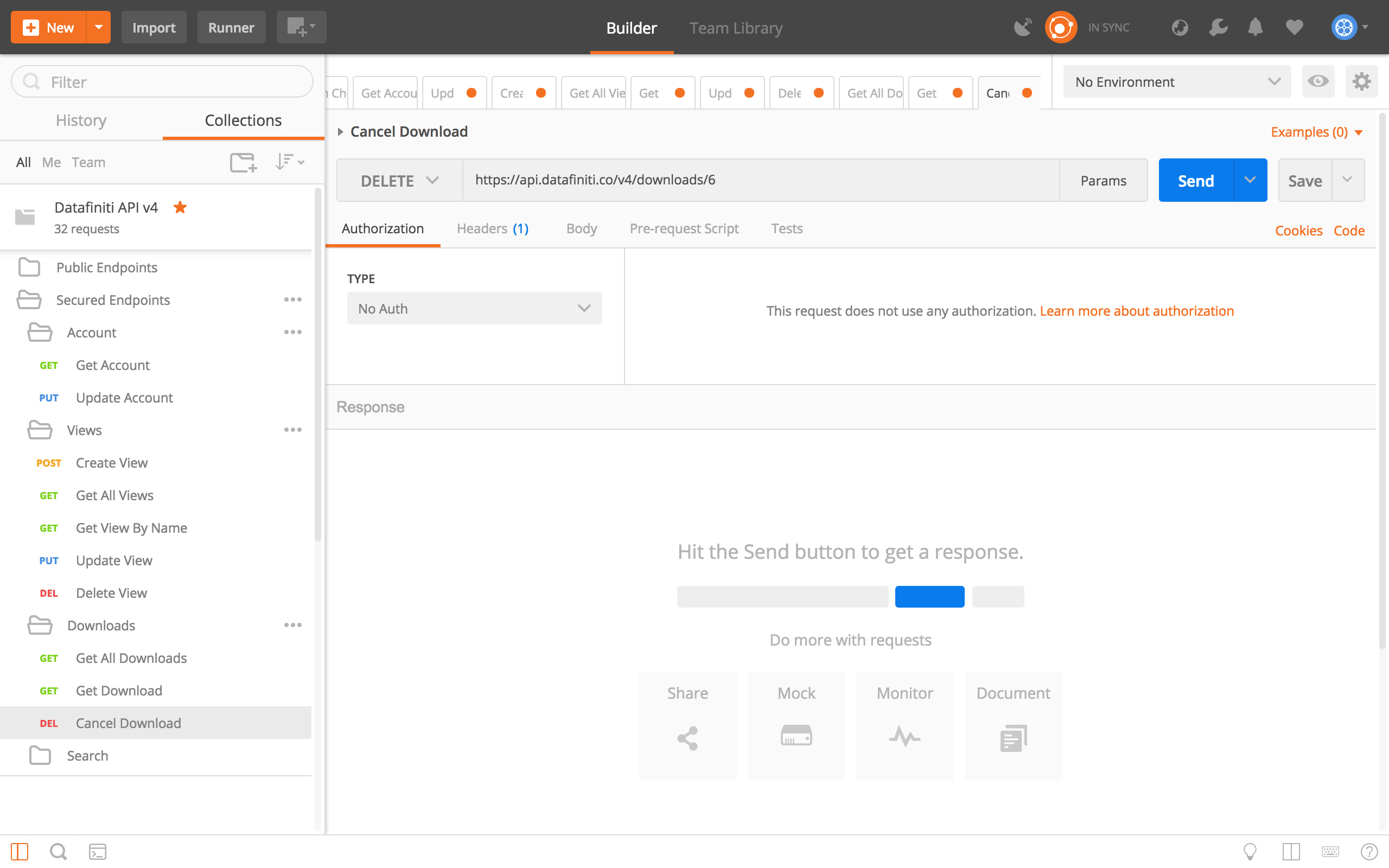
Task: Click the Document icon tile
Action: click(1013, 726)
